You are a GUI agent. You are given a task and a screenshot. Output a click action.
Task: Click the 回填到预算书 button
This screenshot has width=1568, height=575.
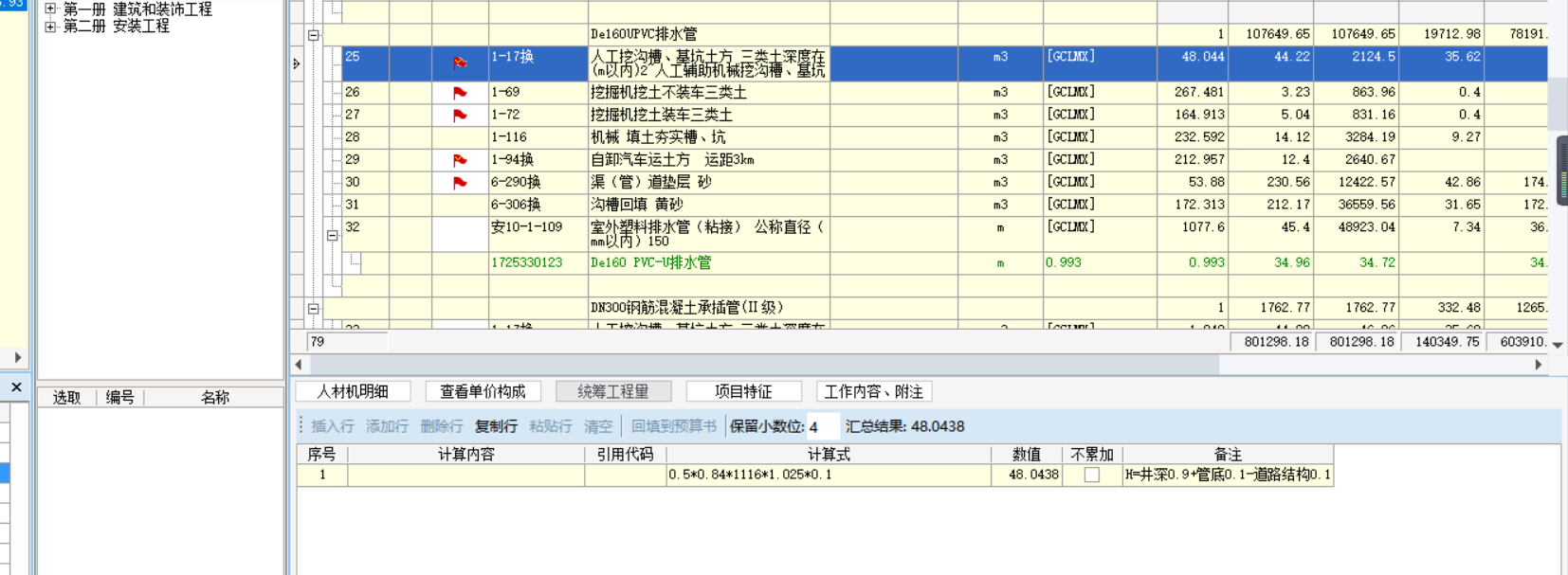coord(674,426)
